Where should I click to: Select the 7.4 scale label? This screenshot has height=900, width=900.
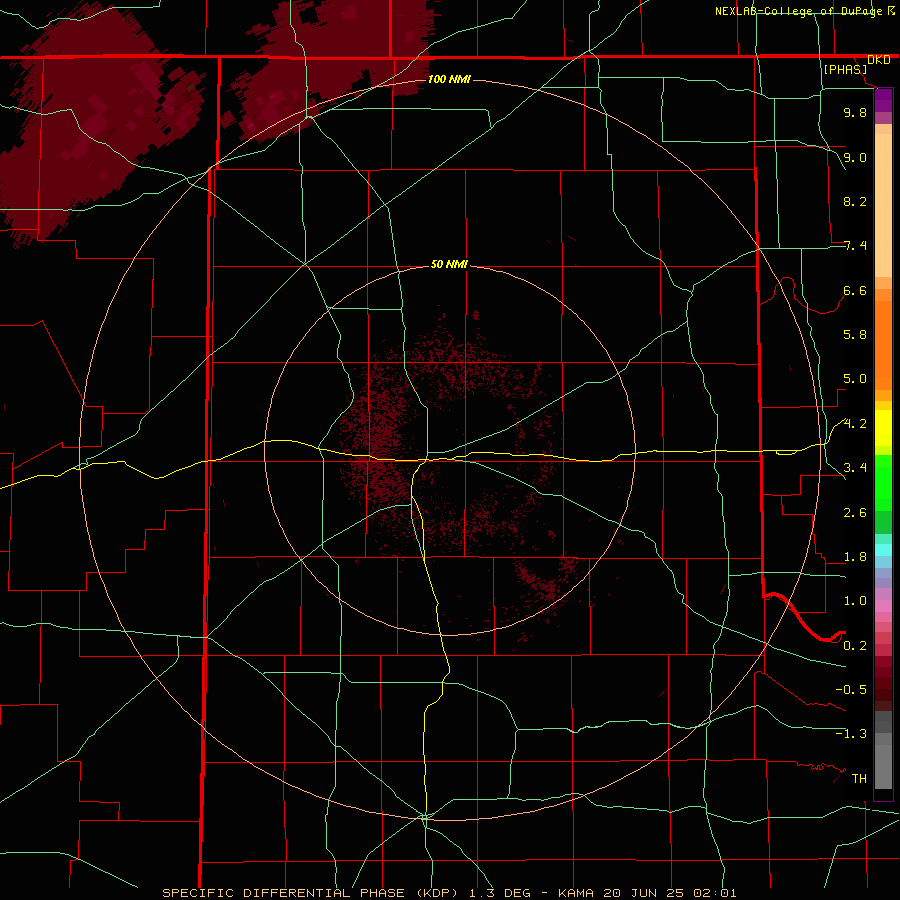pyautogui.click(x=855, y=246)
